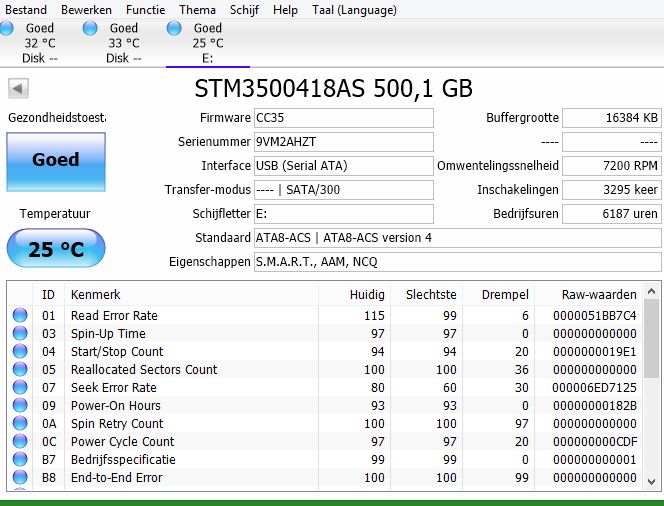Click the Standaard field ATA8-ACS
664x506 pixels.
click(457, 238)
